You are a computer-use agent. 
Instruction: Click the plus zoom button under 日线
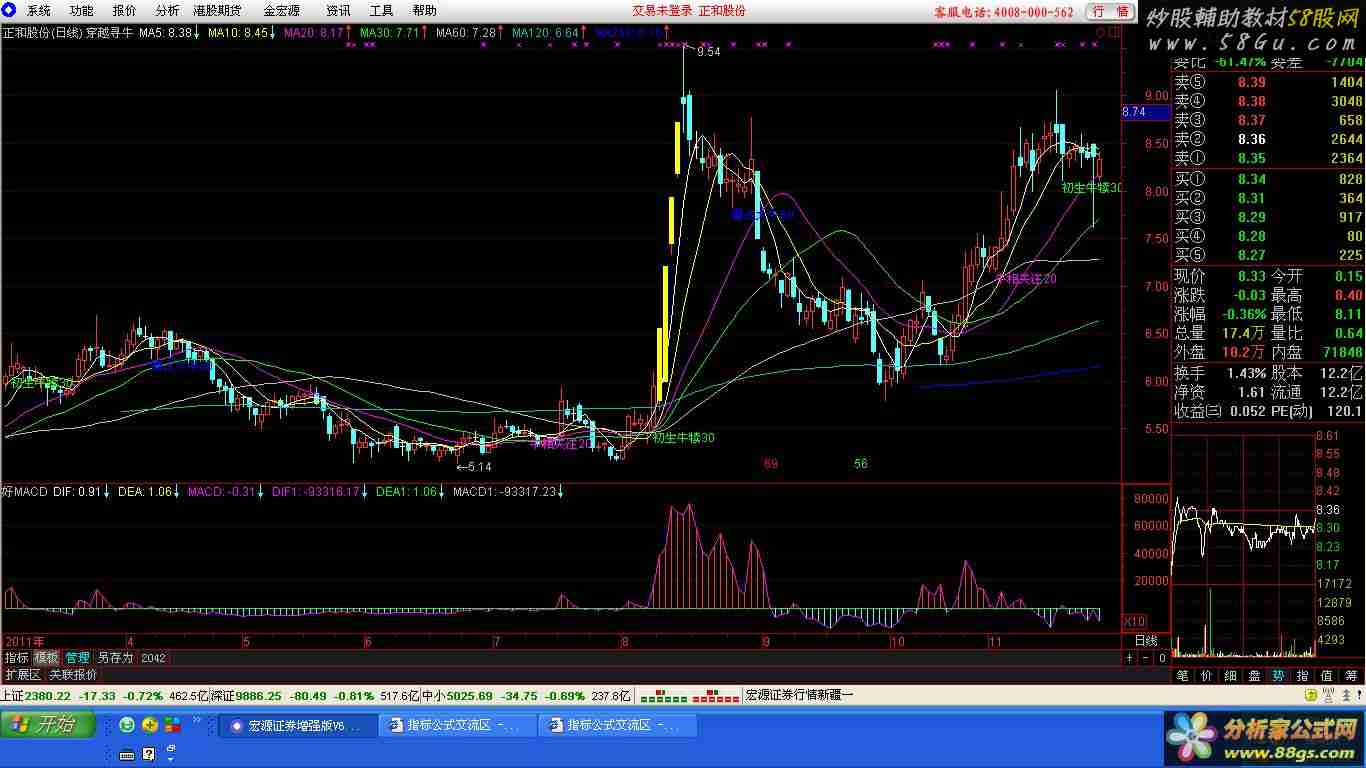click(1130, 658)
